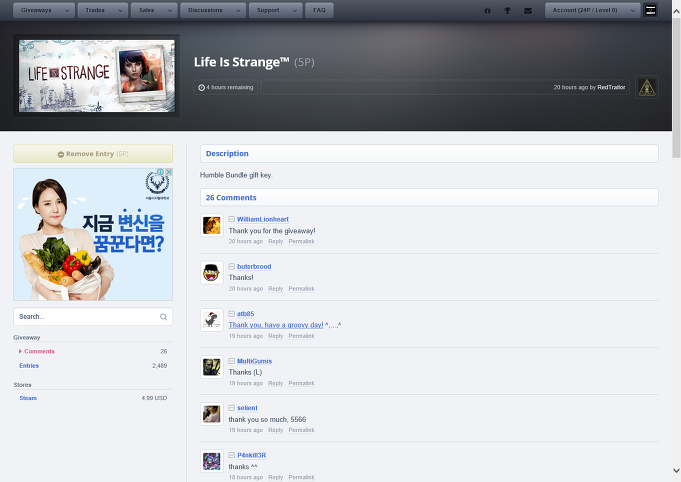681x482 pixels.
Task: Click the page vertical scrollbar thumb
Action: [x=676, y=89]
